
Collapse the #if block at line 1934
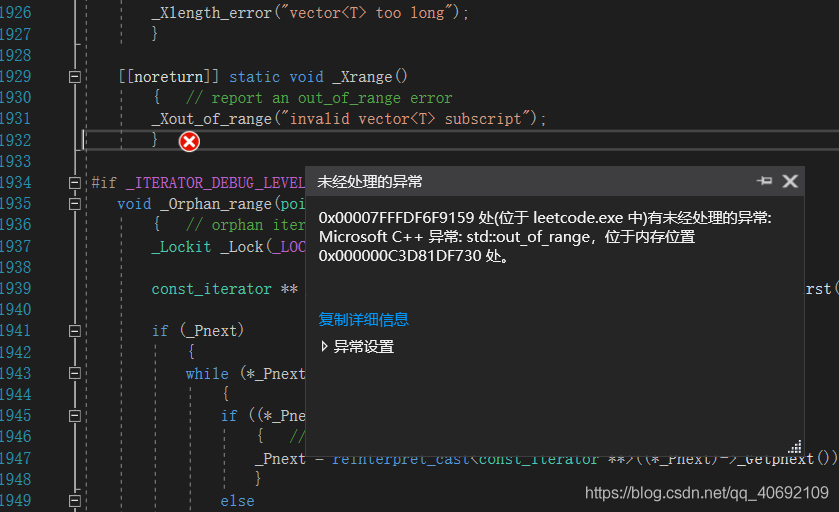pyautogui.click(x=75, y=183)
